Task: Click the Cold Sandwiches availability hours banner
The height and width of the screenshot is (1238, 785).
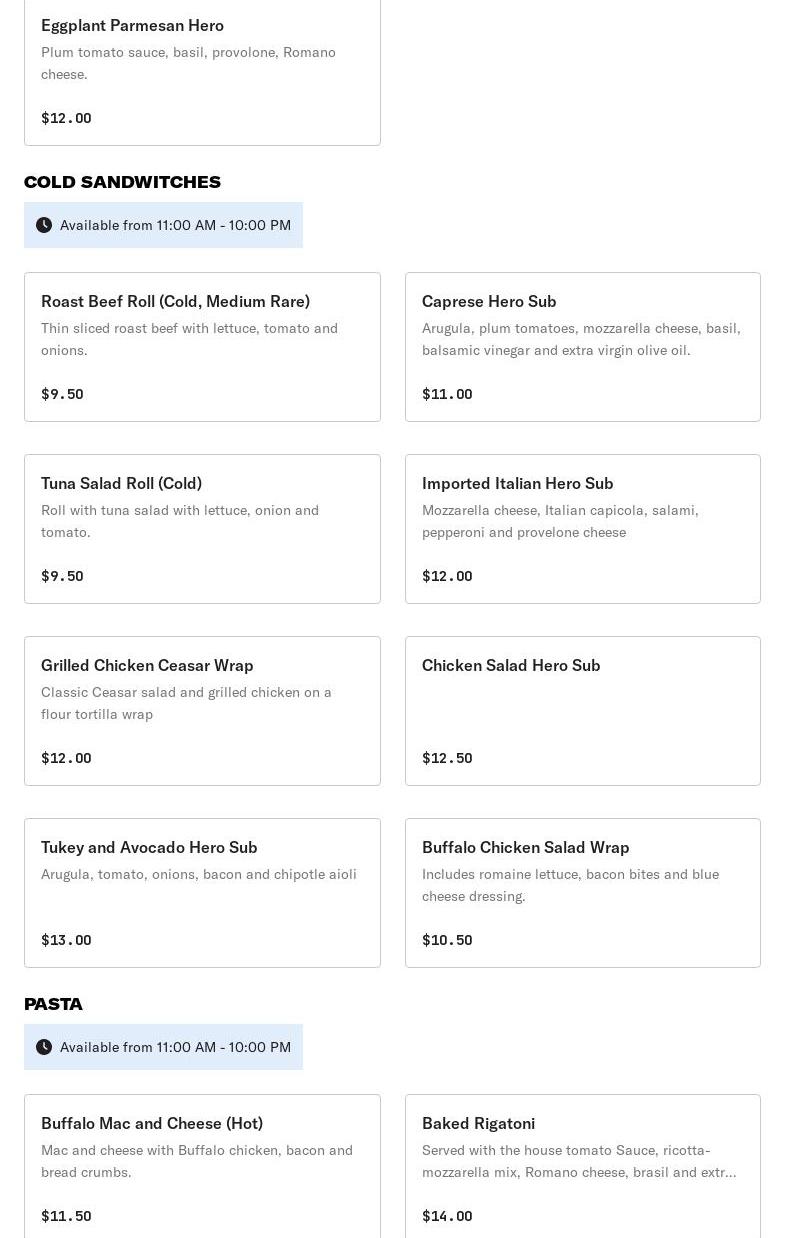Action: point(175,225)
